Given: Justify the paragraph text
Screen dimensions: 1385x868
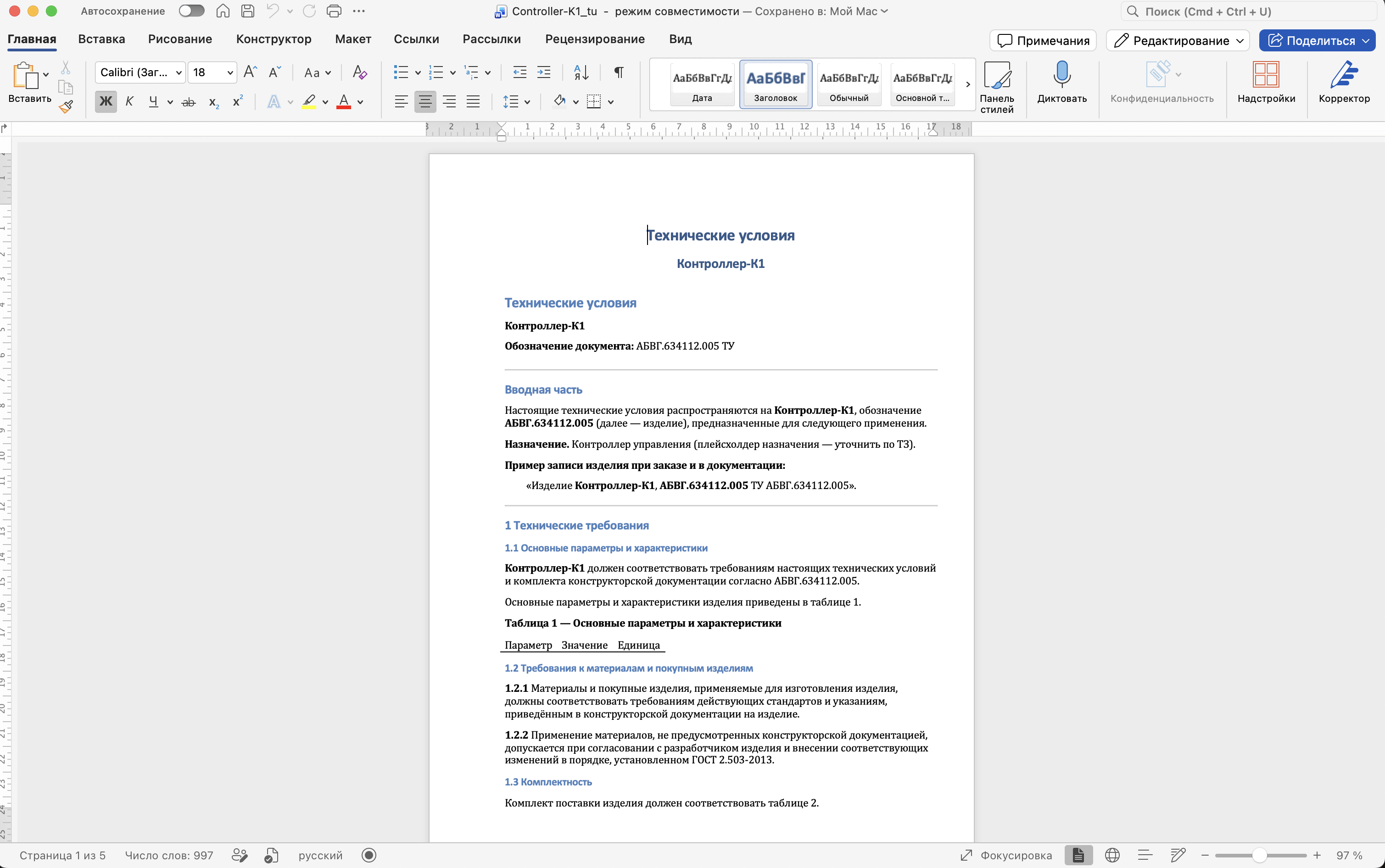Looking at the screenshot, I should click(x=473, y=102).
